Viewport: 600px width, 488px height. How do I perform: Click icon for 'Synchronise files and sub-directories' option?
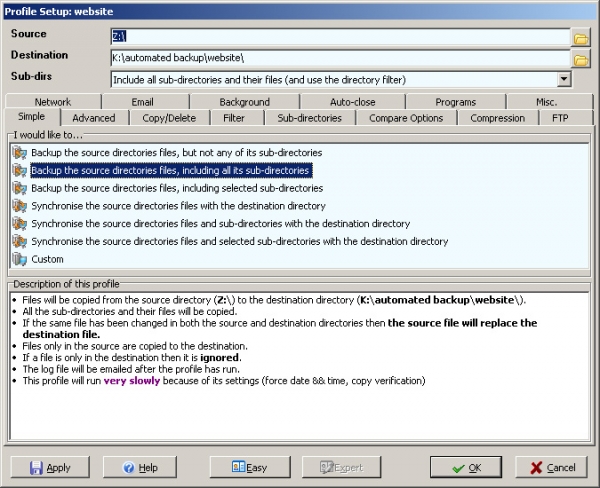tap(19, 224)
